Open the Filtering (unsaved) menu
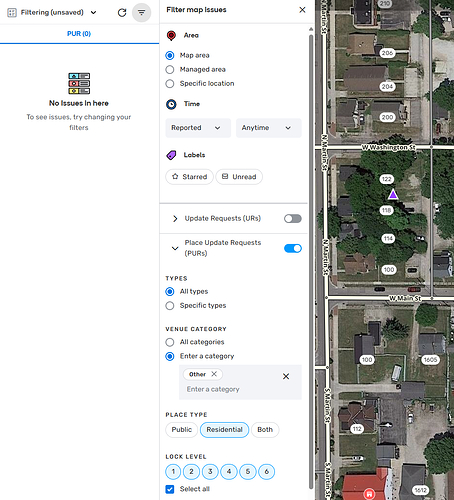454x500 pixels. coord(52,13)
